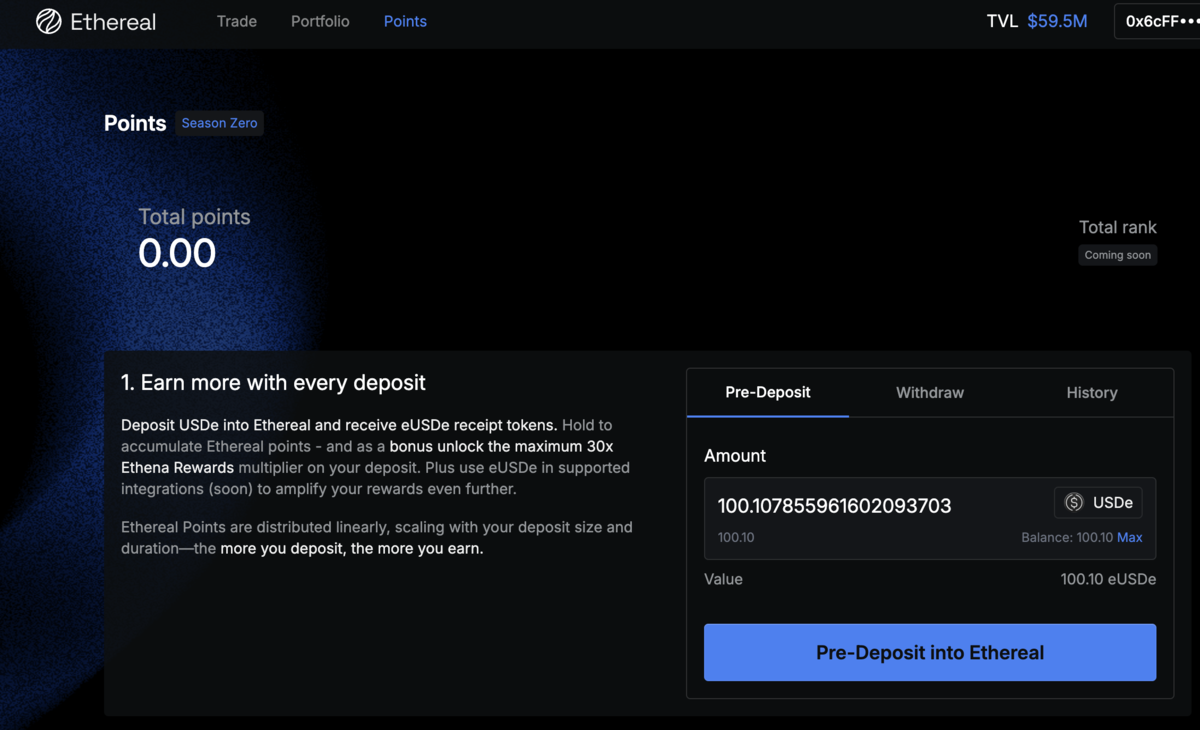1200x730 pixels.
Task: Click the Total rank label
Action: pos(1118,227)
